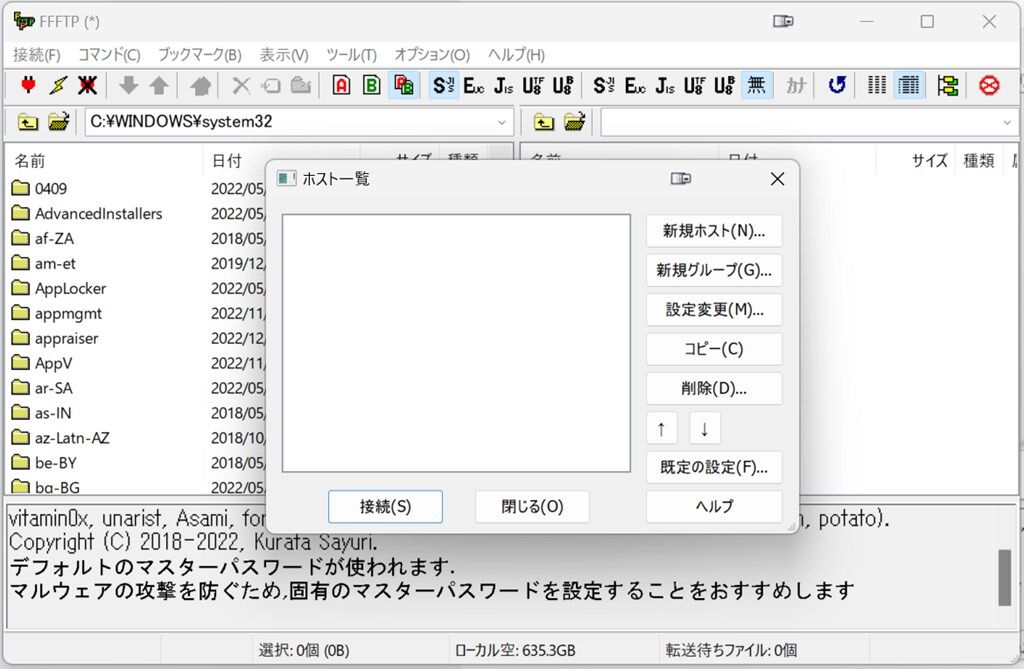Viewport: 1024px width, 669px height.
Task: Click the local change-folder icon
Action: coord(58,122)
